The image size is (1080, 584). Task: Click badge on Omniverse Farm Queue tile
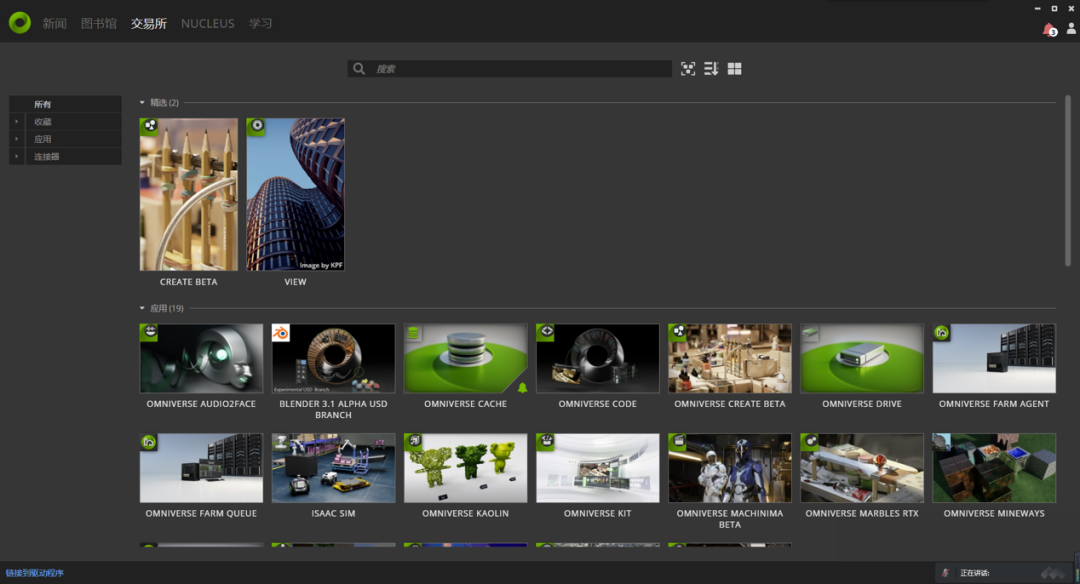point(149,441)
